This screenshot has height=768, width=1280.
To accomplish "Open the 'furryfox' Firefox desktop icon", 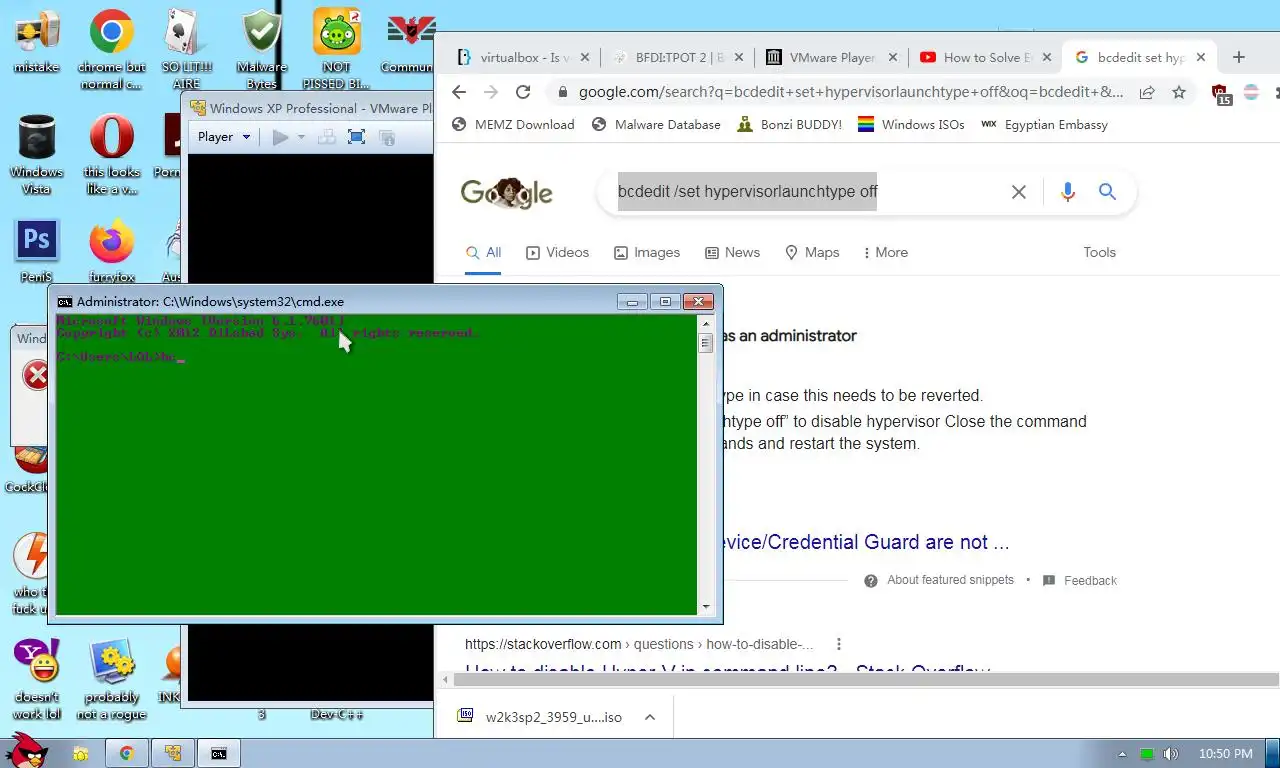I will click(x=111, y=250).
